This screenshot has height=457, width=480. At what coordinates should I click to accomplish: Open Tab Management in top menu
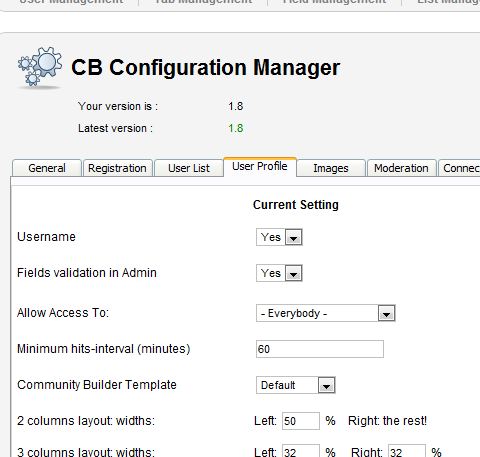(x=203, y=2)
